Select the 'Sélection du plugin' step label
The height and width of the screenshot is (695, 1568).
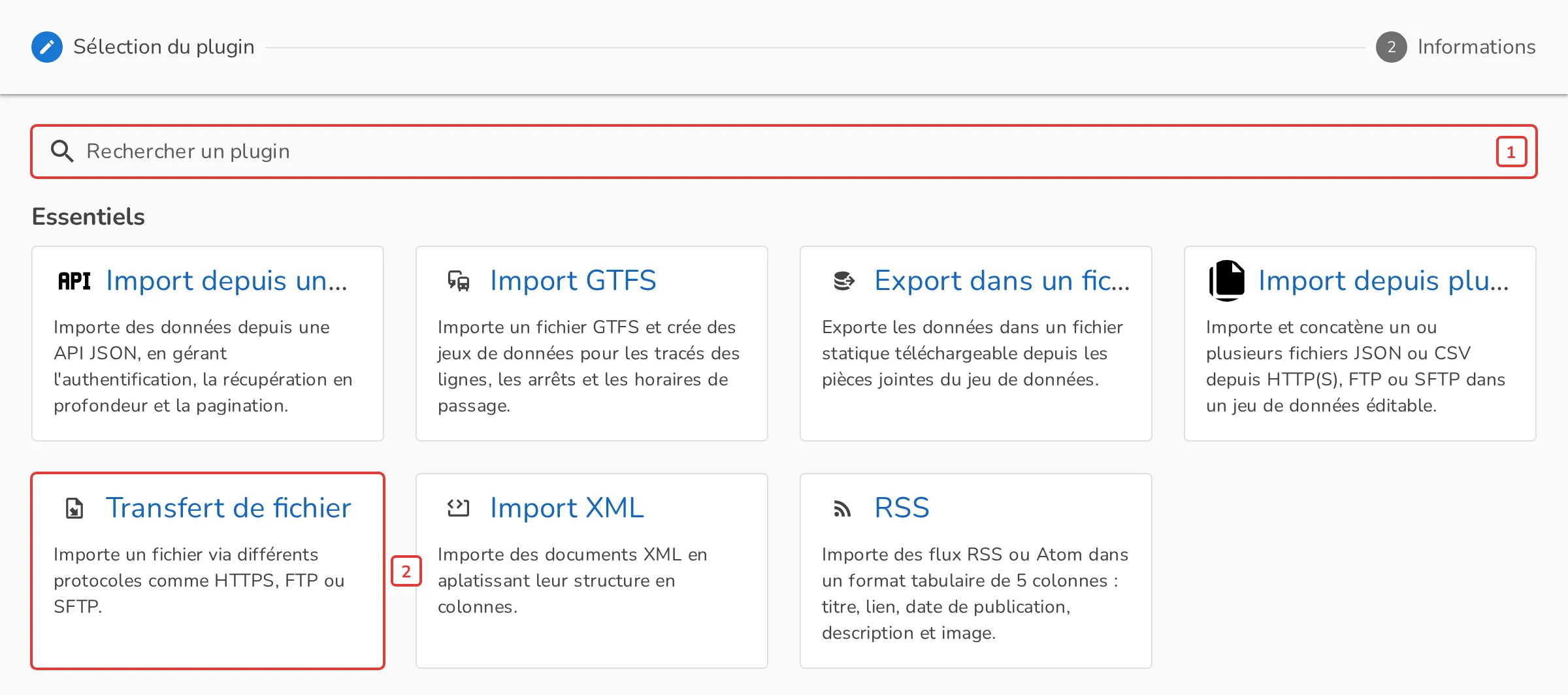[x=164, y=47]
